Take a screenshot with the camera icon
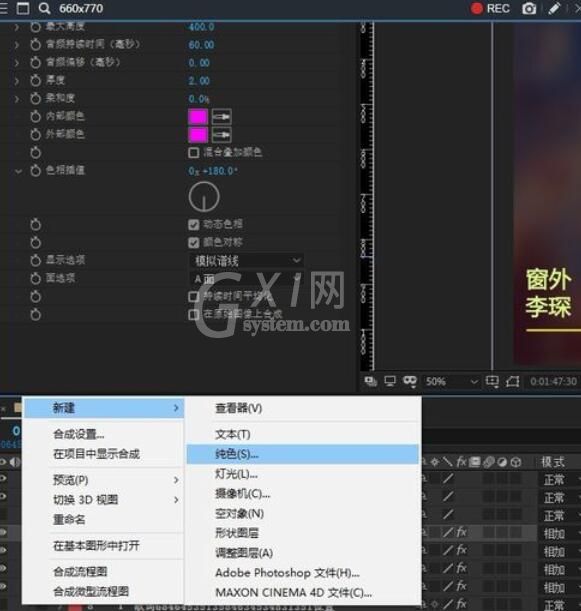 pos(529,9)
